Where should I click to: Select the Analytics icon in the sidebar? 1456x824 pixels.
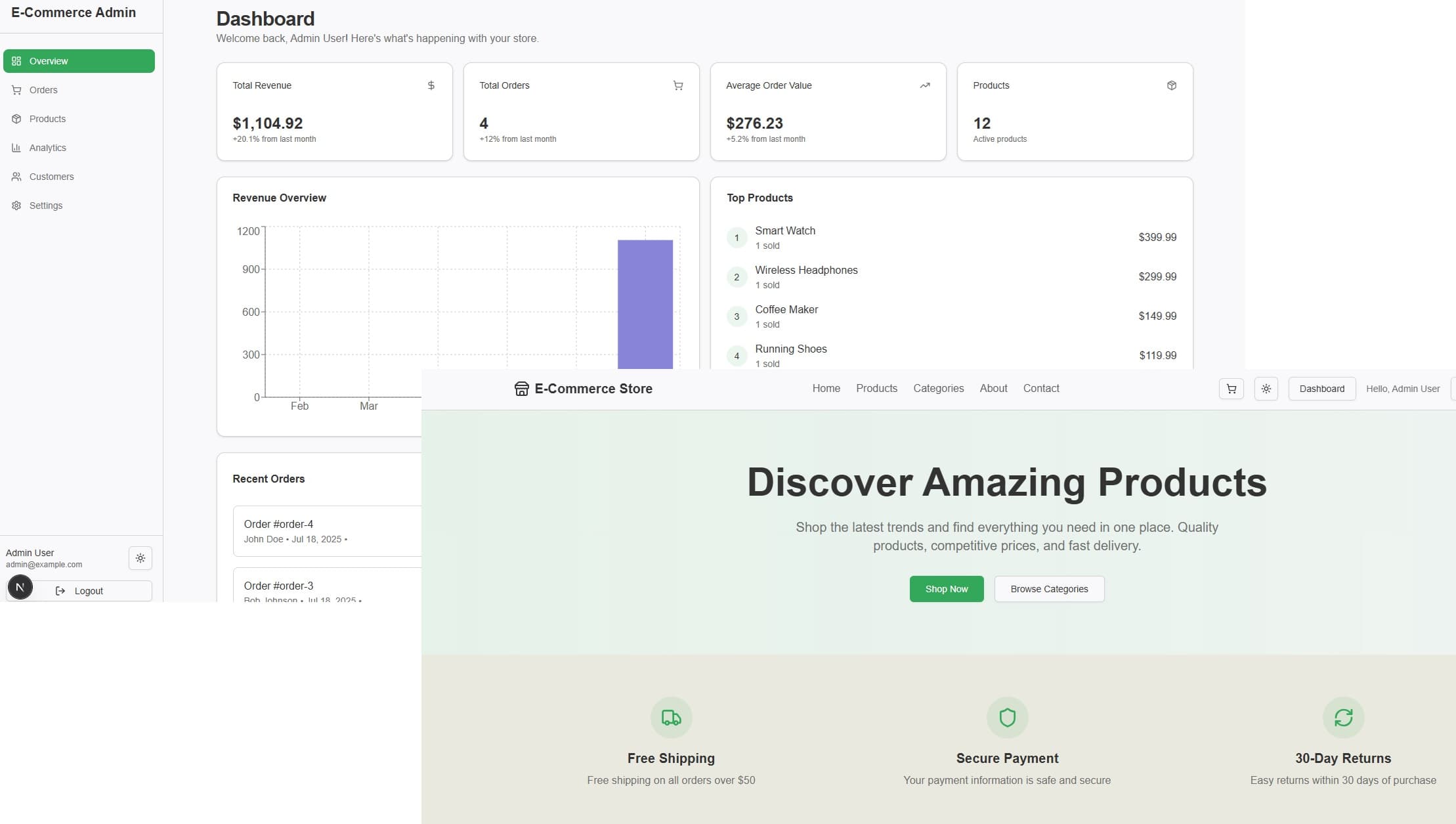(16, 147)
